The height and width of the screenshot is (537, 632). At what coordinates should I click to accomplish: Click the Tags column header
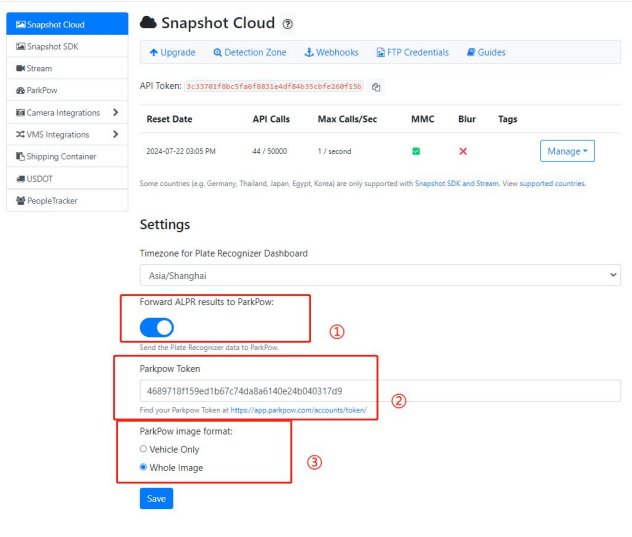[507, 119]
